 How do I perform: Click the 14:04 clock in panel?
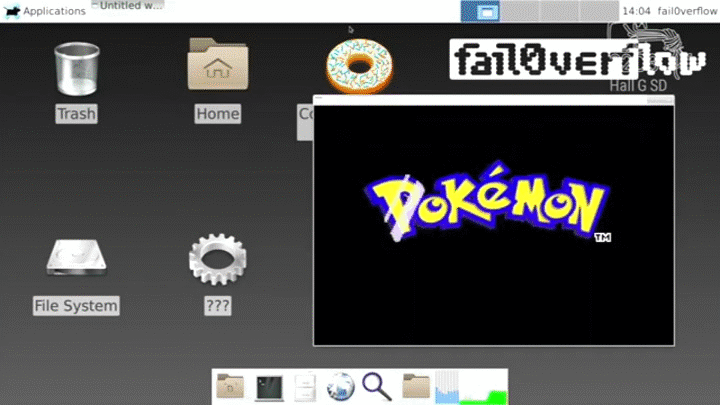click(635, 11)
